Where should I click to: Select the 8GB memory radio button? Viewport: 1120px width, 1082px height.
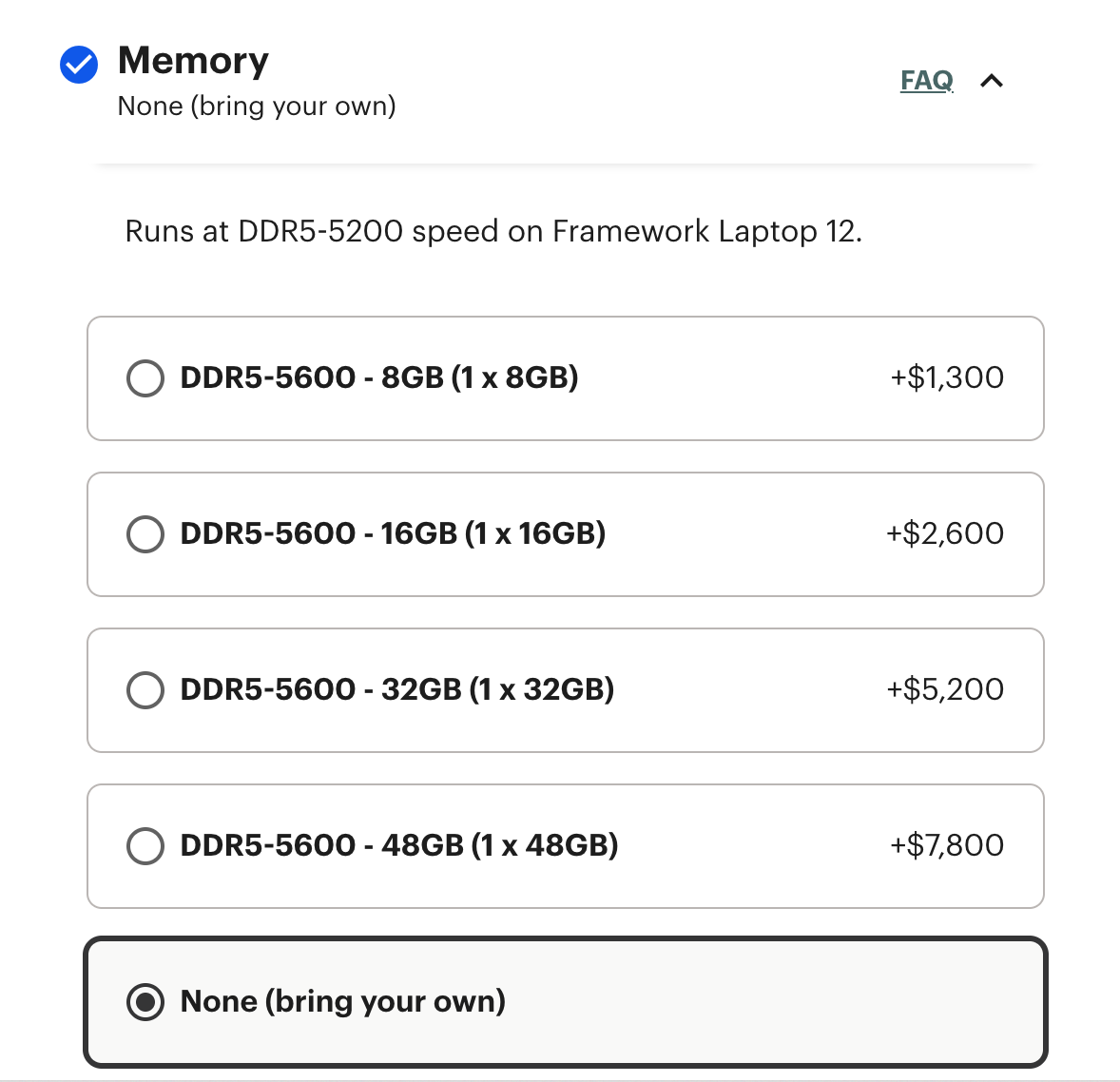coord(145,378)
